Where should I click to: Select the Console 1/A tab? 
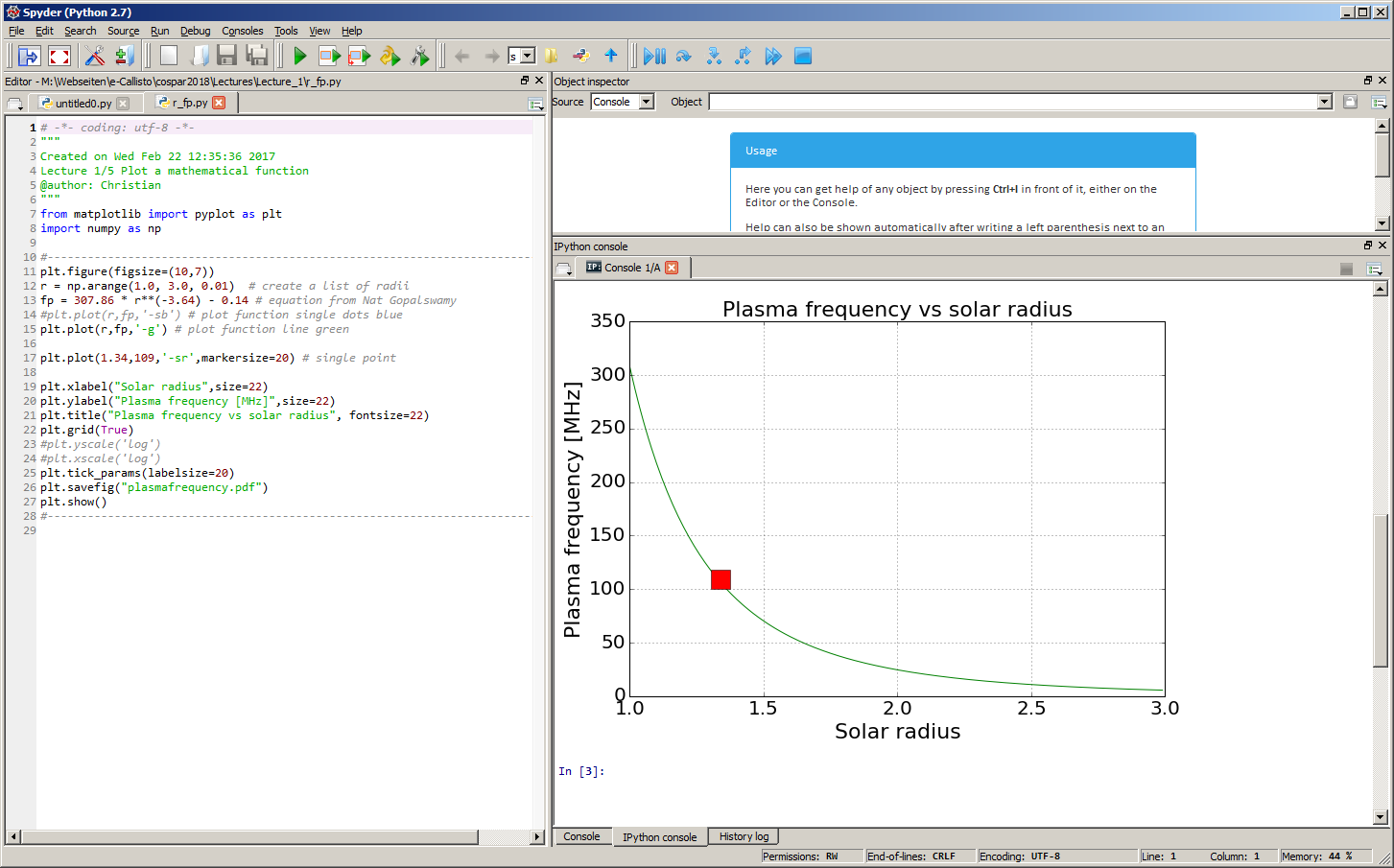[632, 268]
